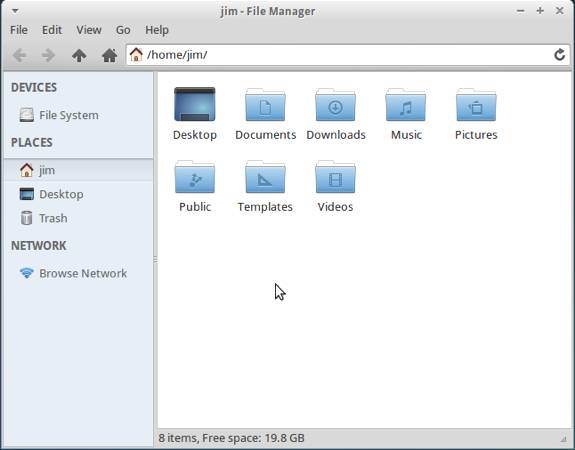This screenshot has height=450, width=575.
Task: Click the home folder toolbar icon
Action: point(109,55)
